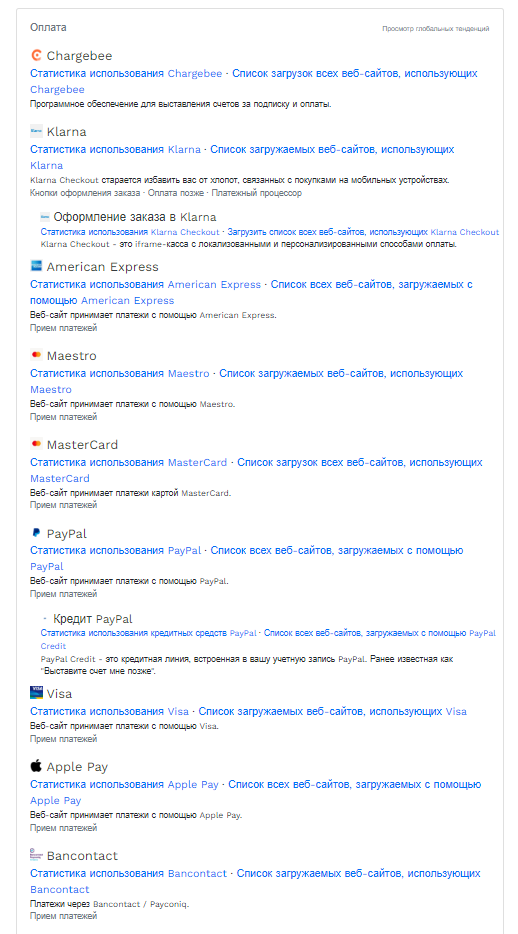
Task: Click the Apple Pay apple icon
Action: coord(36,766)
